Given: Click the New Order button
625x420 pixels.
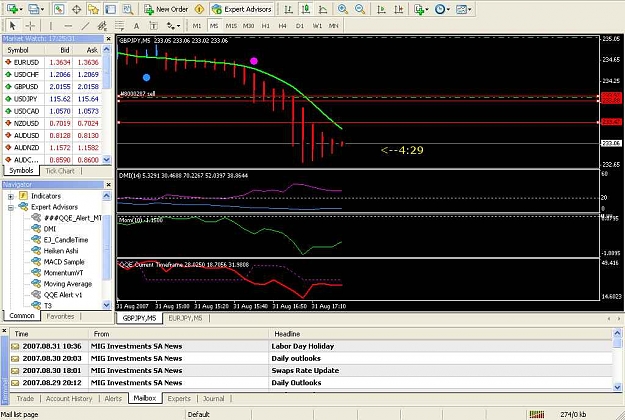Looking at the screenshot, I should point(167,9).
